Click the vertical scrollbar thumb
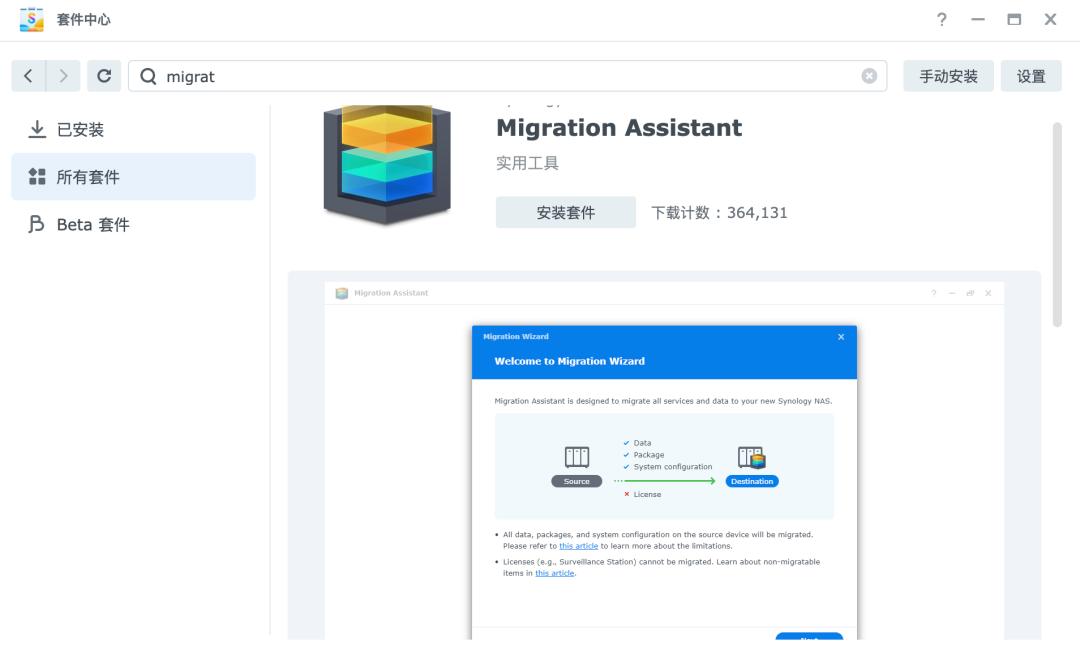Image resolution: width=1080 pixels, height=651 pixels. click(x=1057, y=225)
